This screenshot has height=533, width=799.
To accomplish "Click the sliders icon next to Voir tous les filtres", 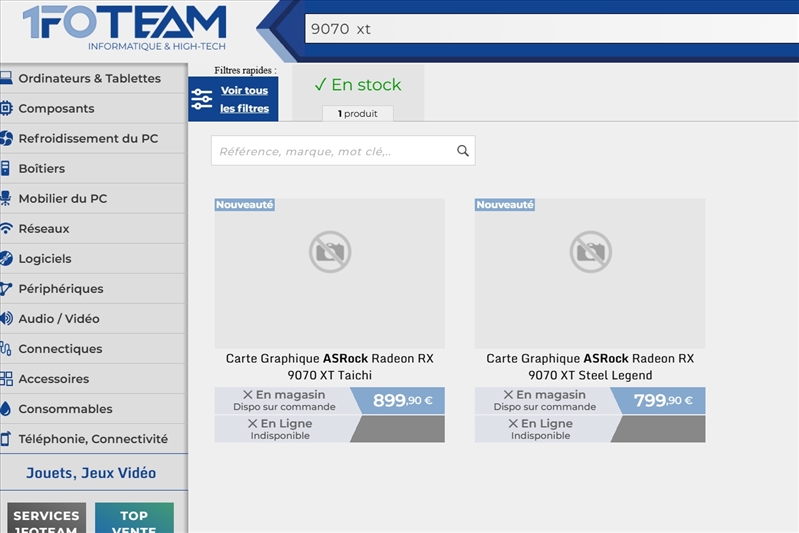I will tap(202, 99).
